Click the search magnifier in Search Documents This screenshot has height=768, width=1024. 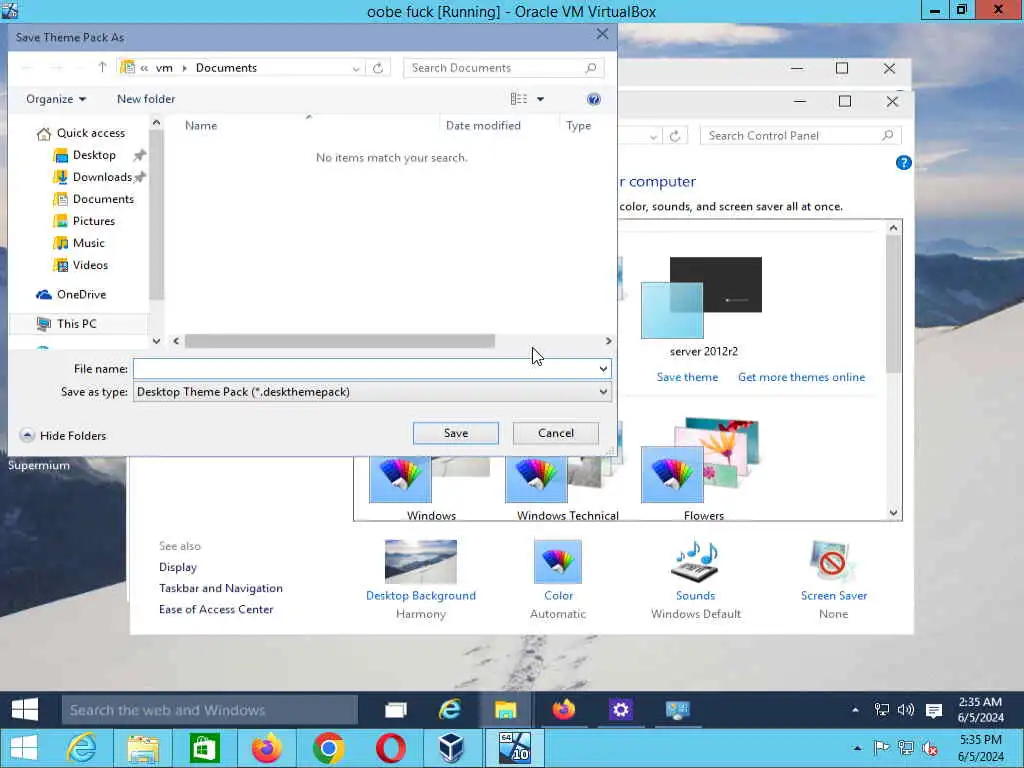(x=590, y=68)
